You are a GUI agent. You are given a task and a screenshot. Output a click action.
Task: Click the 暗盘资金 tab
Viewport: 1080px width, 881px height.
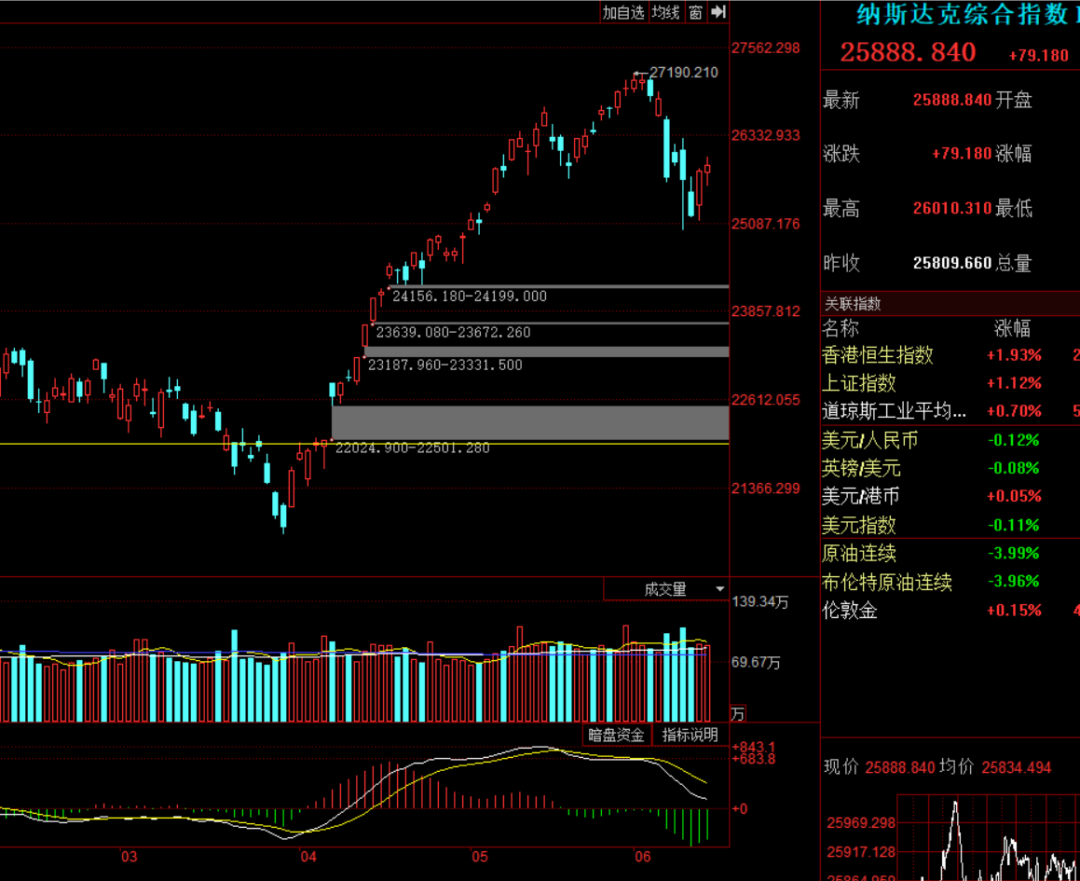(x=616, y=735)
